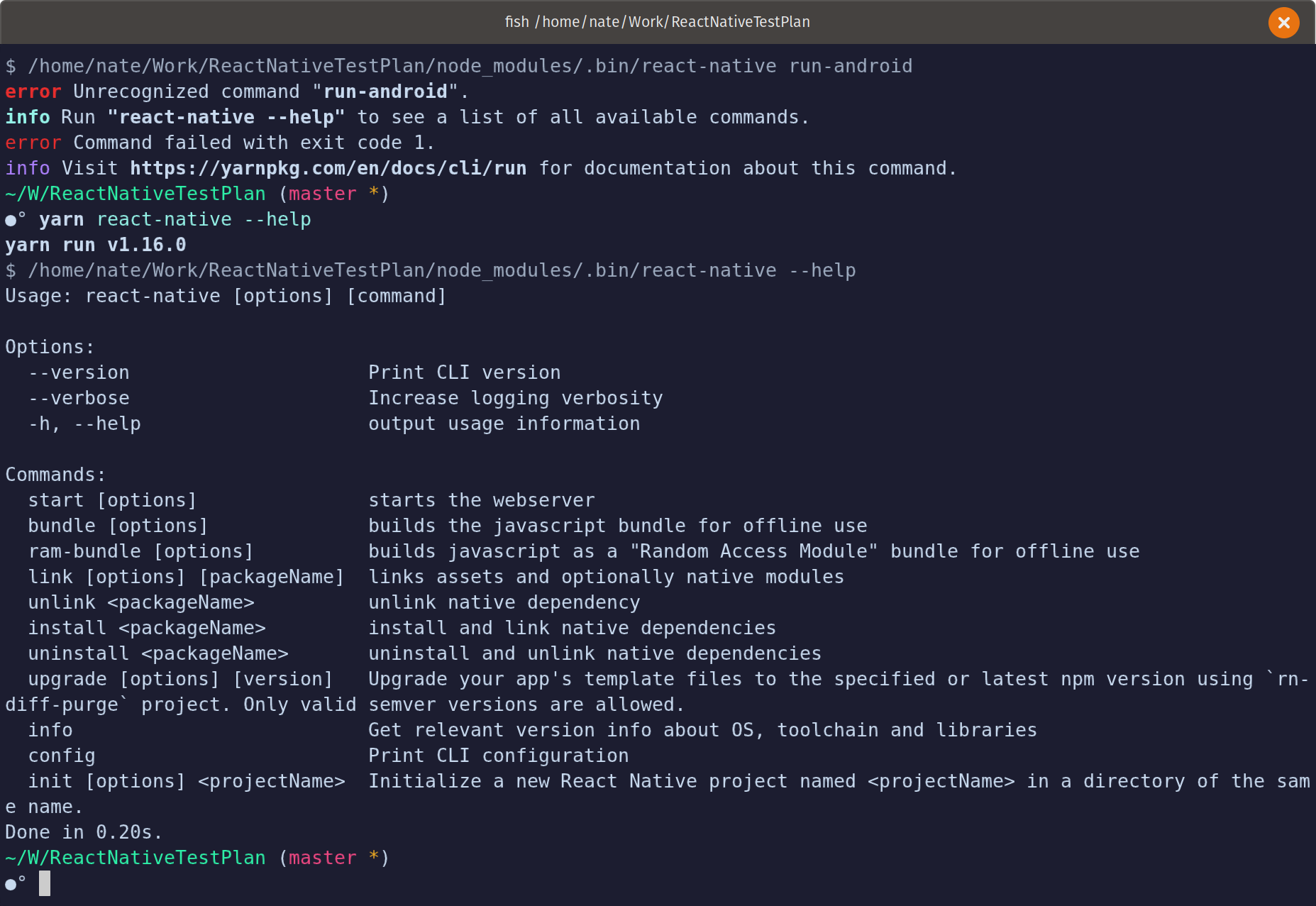Click the red 'error' label before 'Command failed'

[33, 143]
